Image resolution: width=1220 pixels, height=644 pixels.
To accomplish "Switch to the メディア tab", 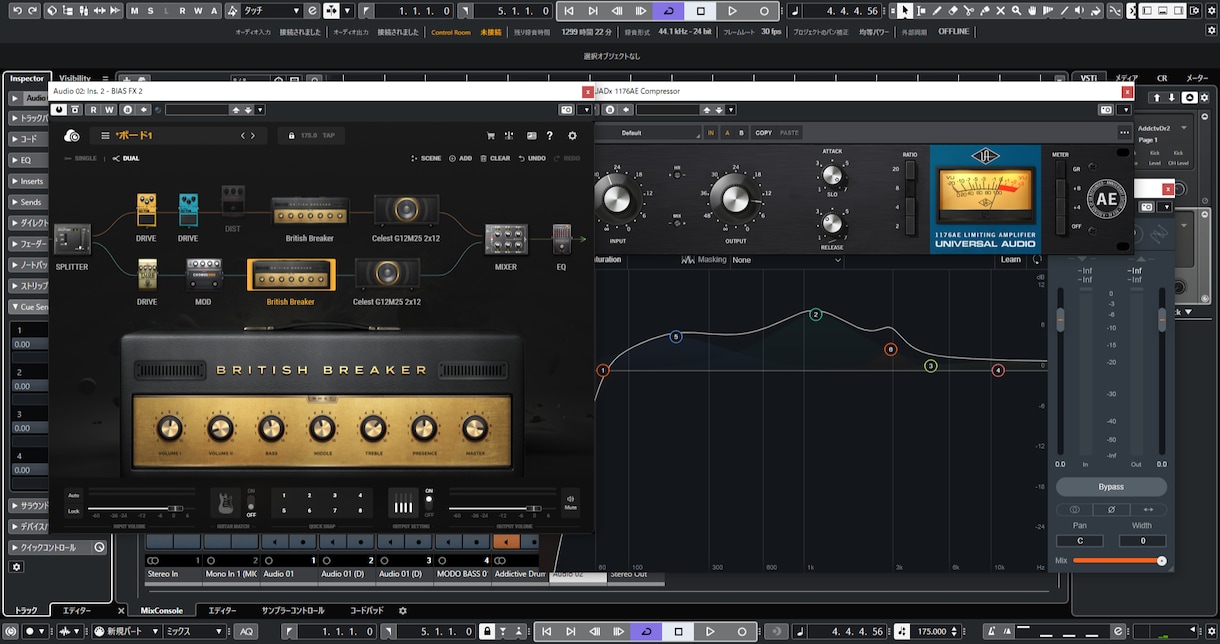I will (x=1126, y=78).
